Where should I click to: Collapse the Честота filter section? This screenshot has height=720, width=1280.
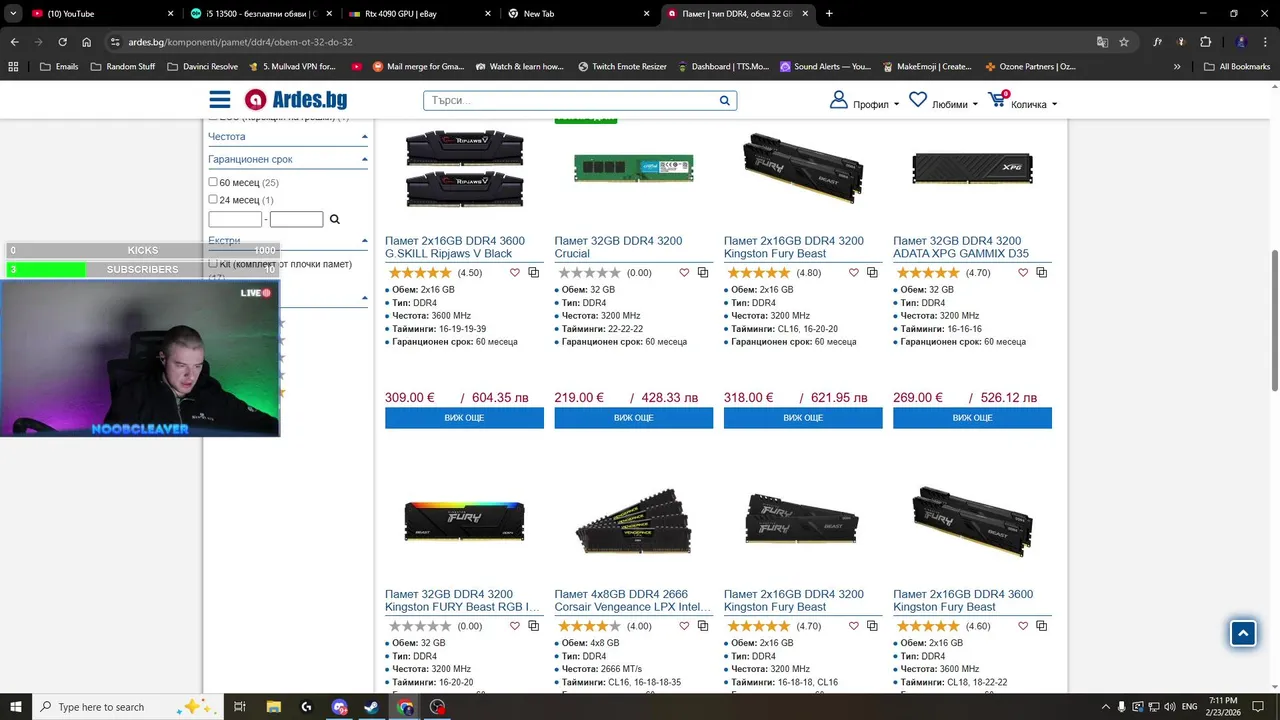click(364, 137)
